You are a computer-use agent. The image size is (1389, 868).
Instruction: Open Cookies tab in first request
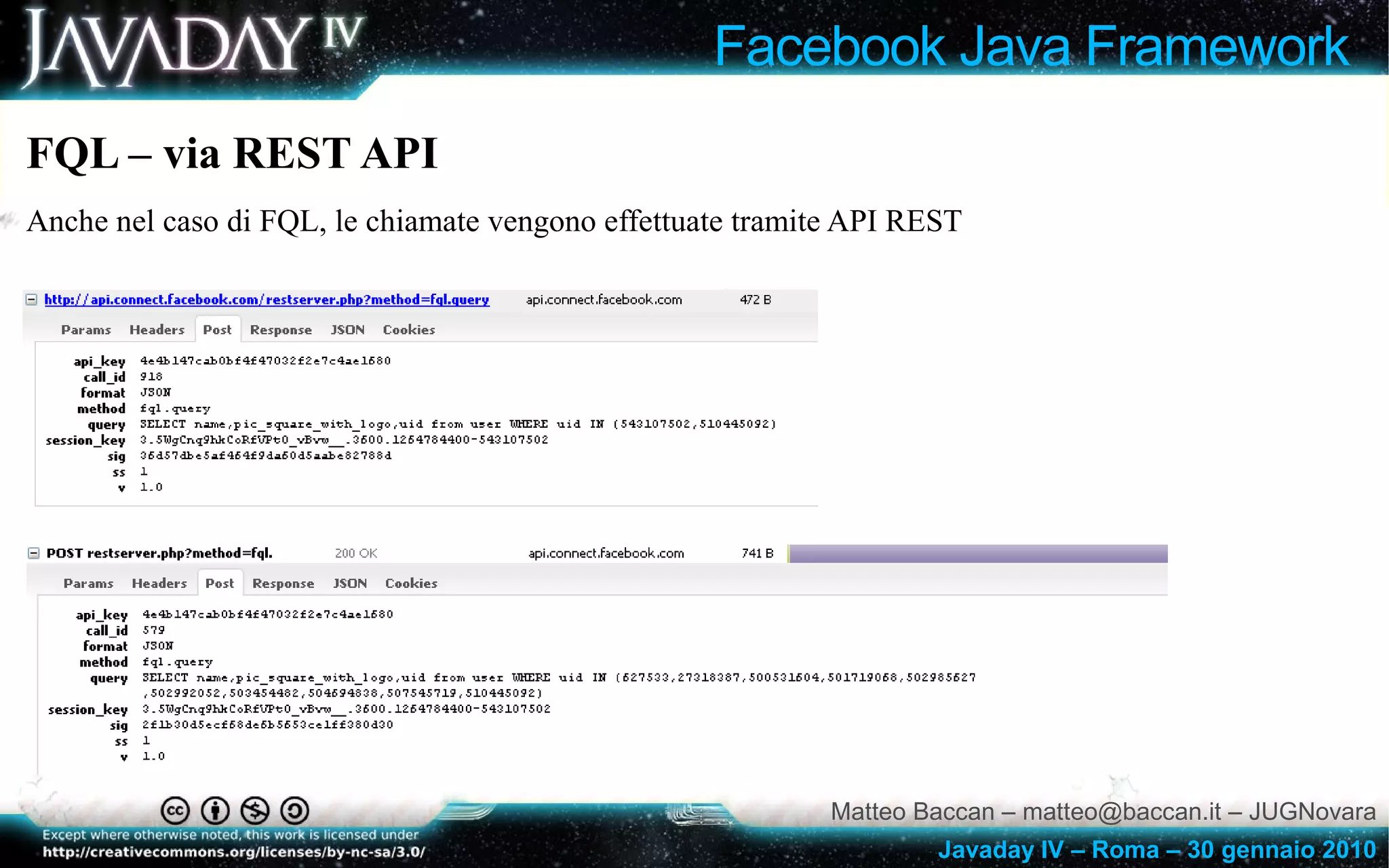tap(409, 330)
